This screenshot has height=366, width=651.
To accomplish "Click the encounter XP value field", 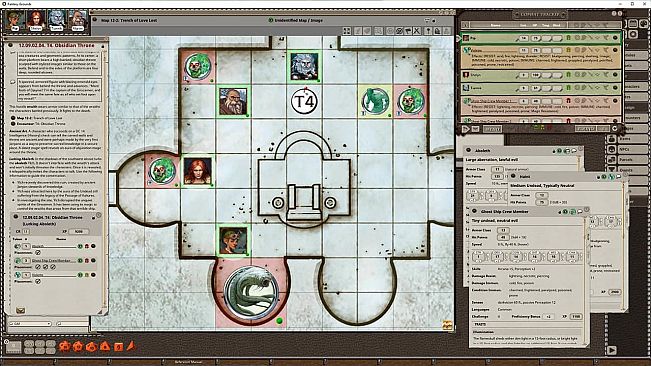I will (78, 232).
